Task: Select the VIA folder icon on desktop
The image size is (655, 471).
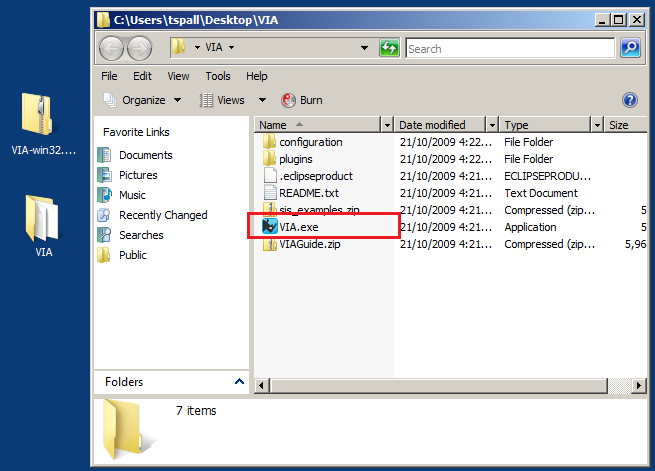Action: coord(41,218)
